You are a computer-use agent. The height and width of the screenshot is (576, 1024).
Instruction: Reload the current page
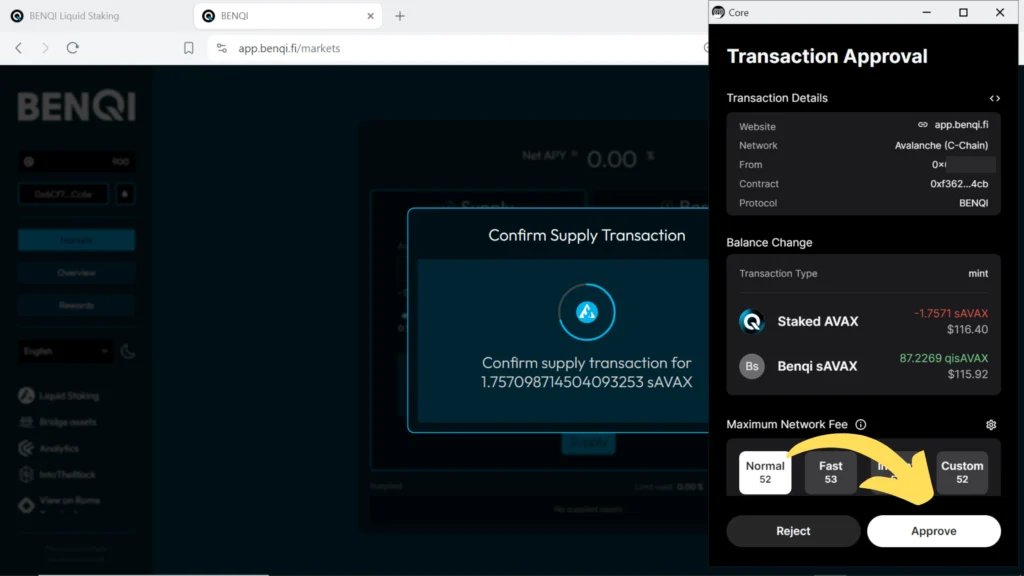[73, 48]
